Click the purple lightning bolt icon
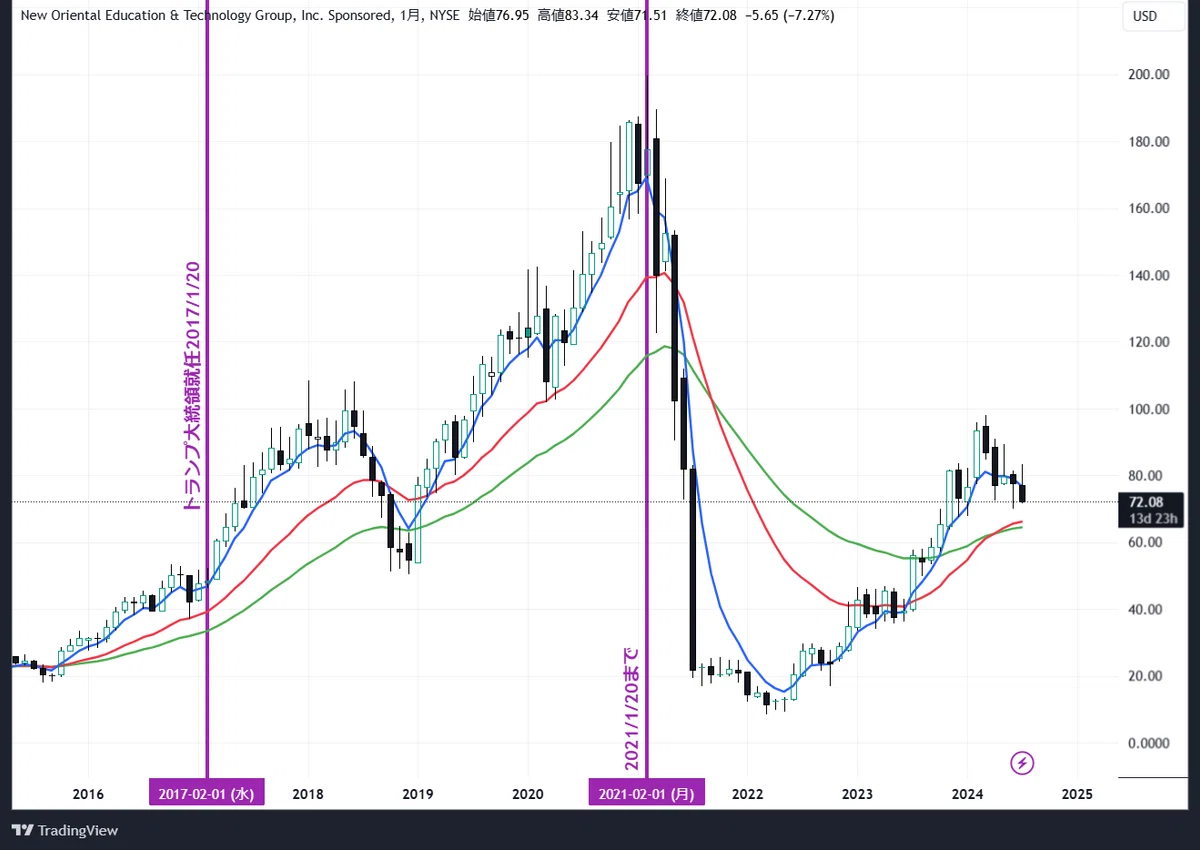 pyautogui.click(x=1022, y=763)
